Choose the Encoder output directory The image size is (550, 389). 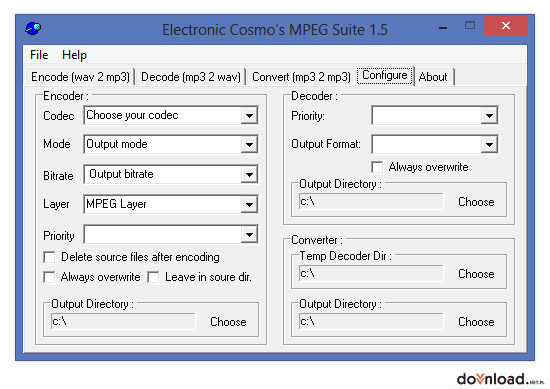(x=228, y=322)
